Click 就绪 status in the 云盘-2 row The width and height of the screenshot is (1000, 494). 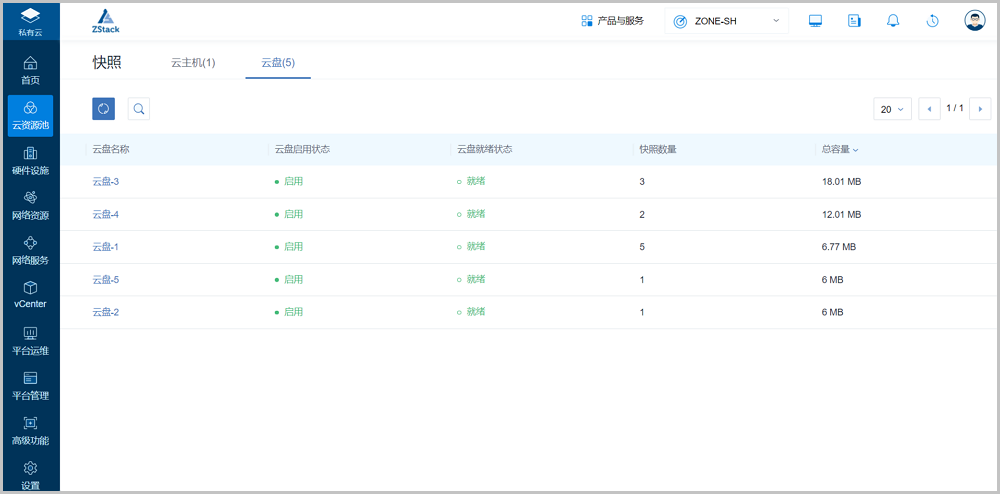point(471,312)
